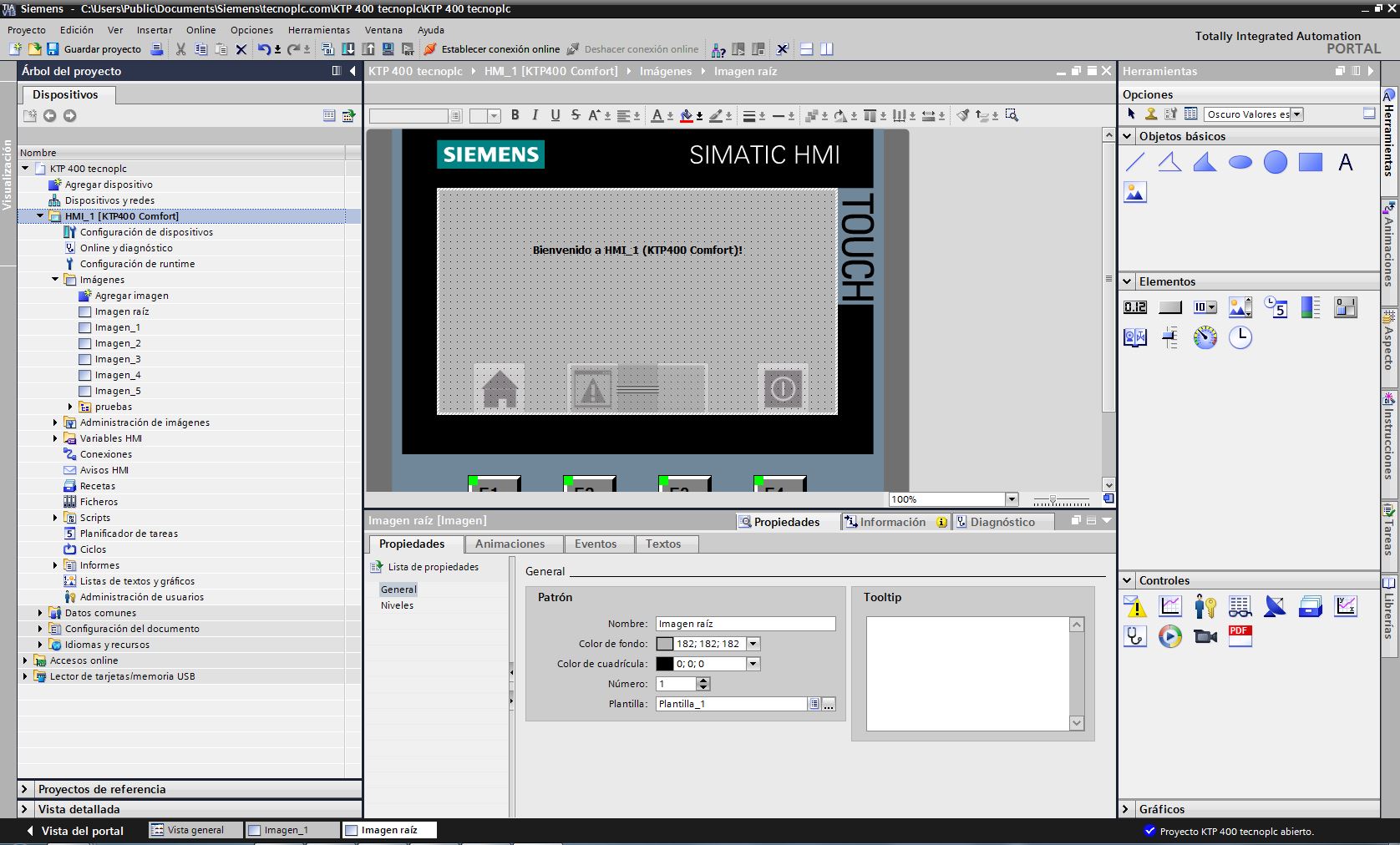
Task: Switch to the Eventos tab
Action: [596, 544]
